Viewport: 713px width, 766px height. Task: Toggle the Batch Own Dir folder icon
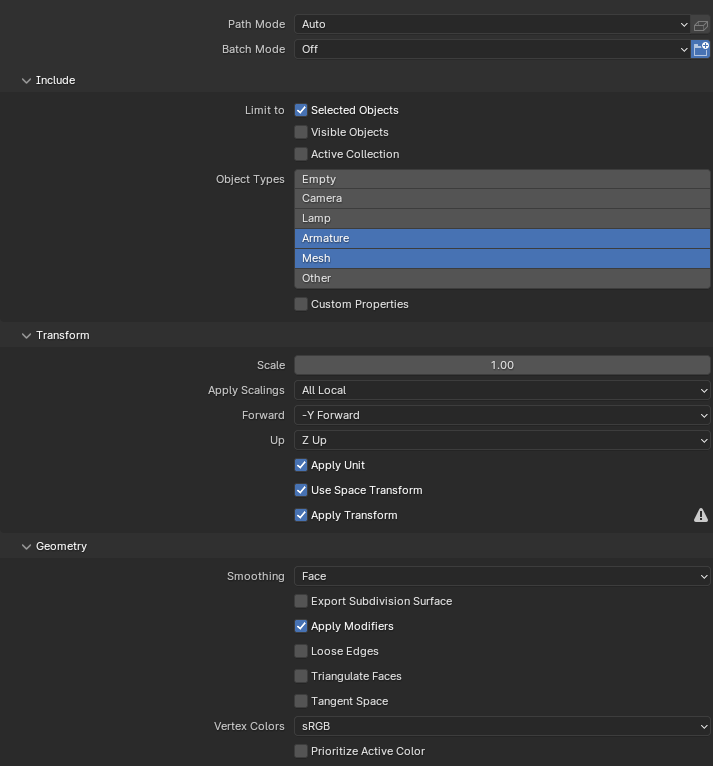point(700,49)
